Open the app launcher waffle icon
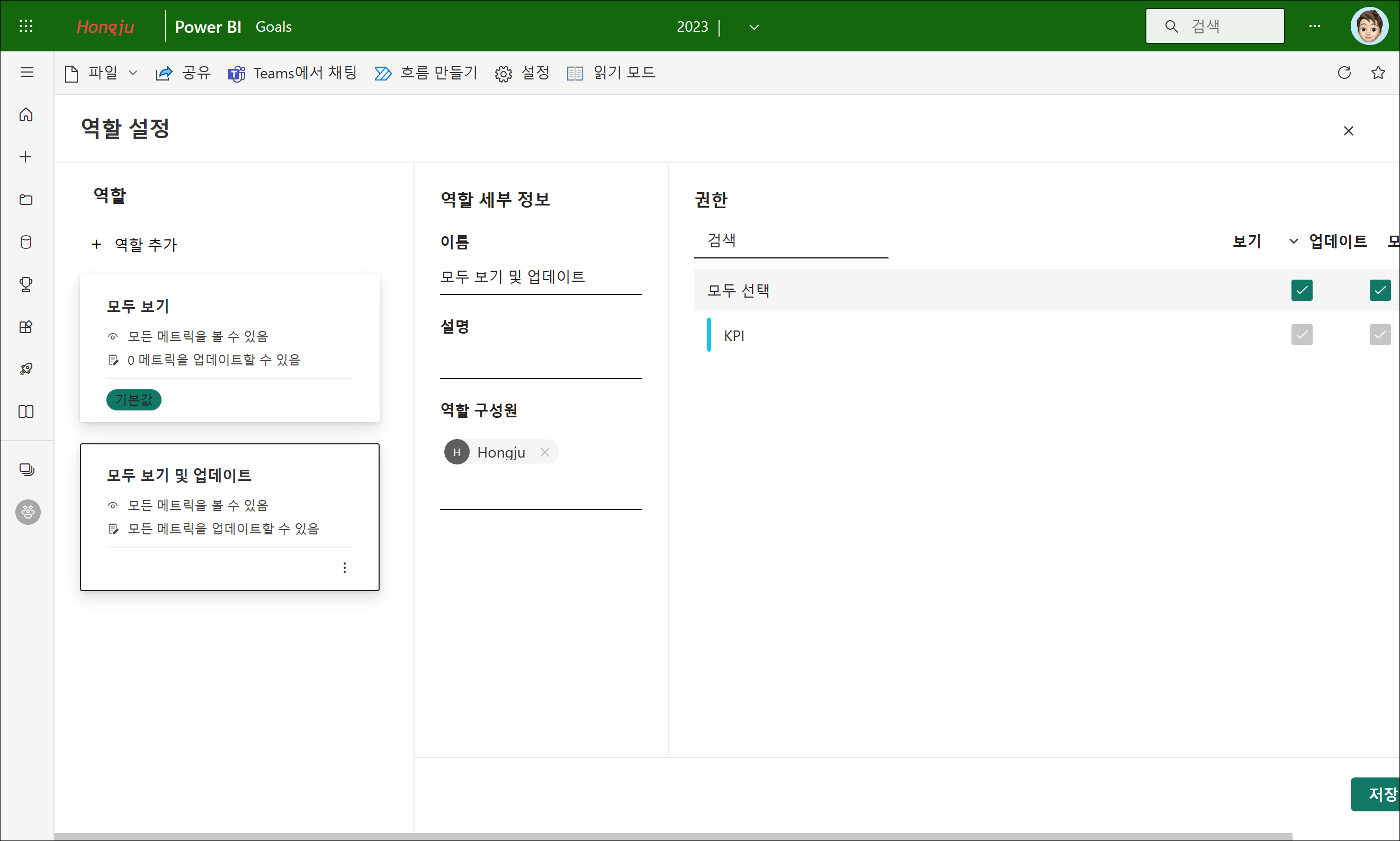Viewport: 1400px width, 841px height. (x=26, y=26)
